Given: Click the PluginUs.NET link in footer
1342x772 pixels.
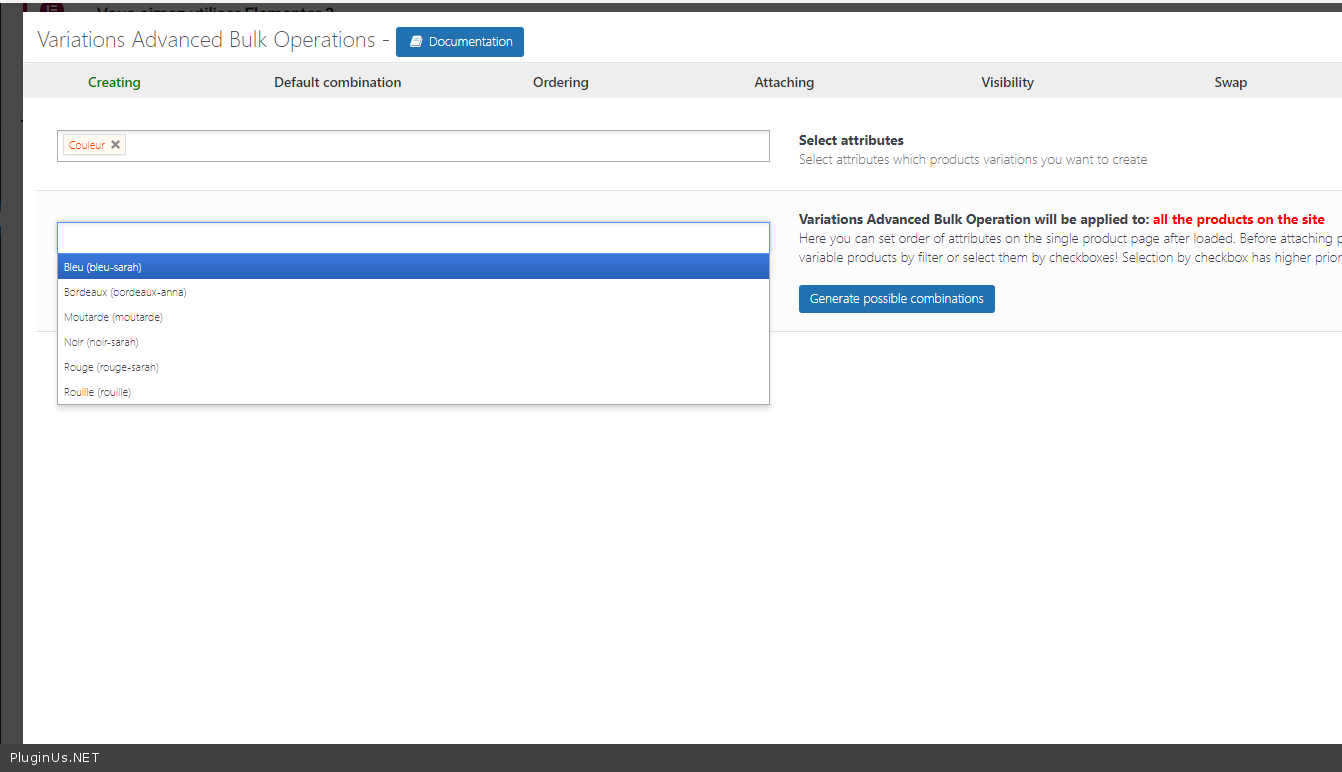Looking at the screenshot, I should [54, 758].
